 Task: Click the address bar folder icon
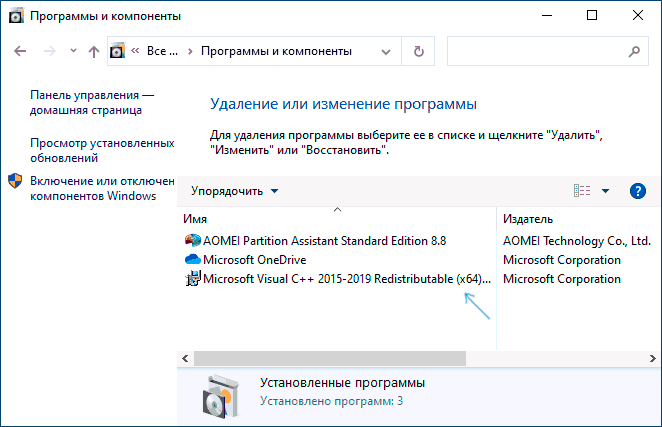(117, 51)
